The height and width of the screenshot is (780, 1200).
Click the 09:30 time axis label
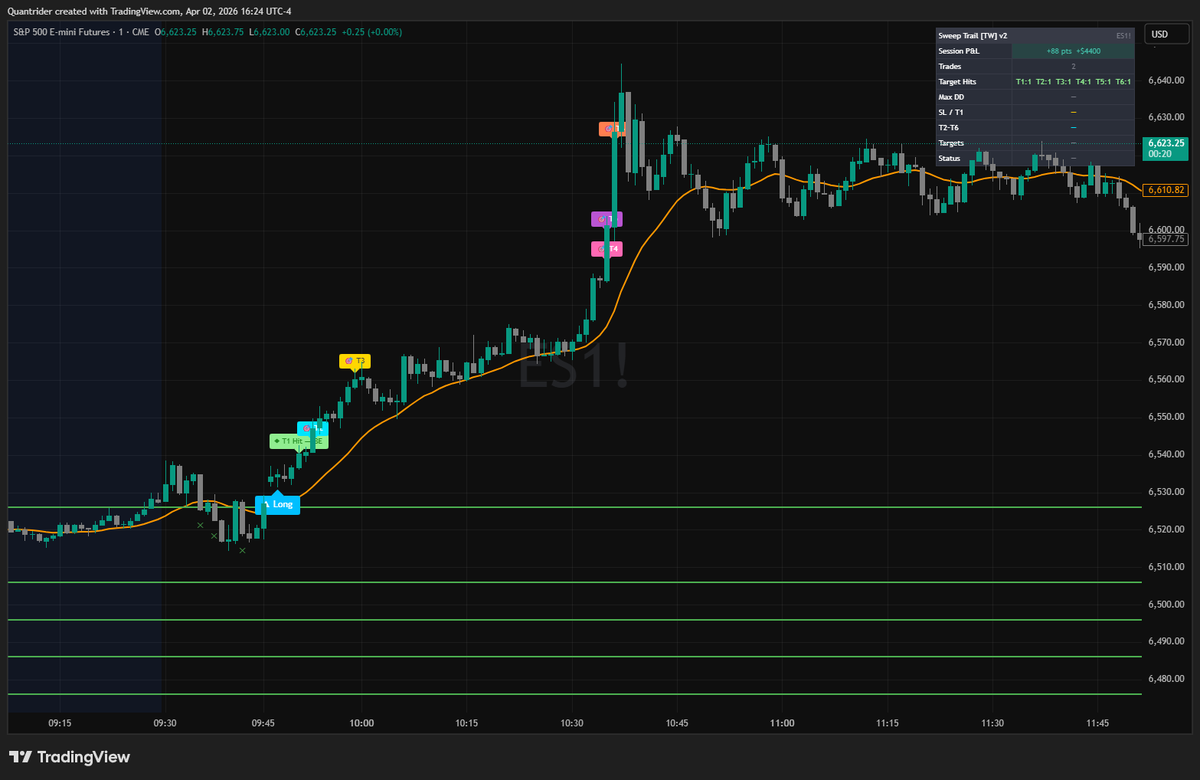(x=165, y=722)
